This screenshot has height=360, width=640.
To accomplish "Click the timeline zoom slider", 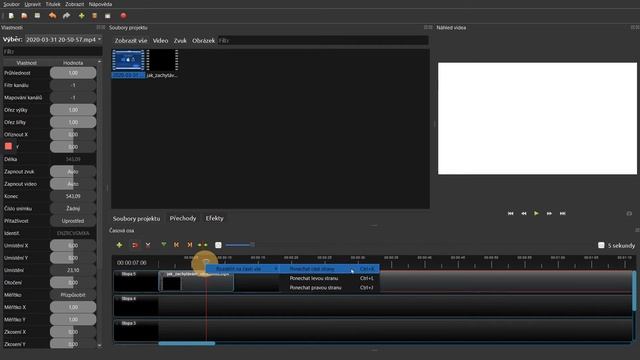I will pos(240,245).
